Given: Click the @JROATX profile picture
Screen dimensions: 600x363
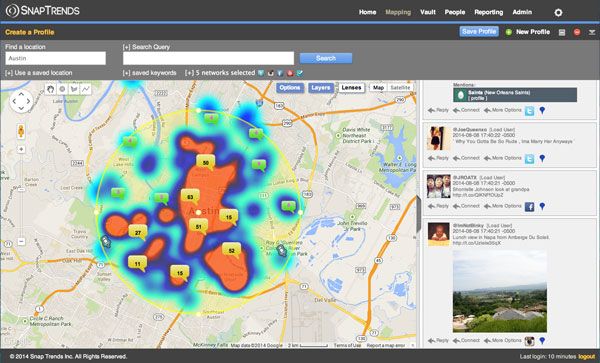Looking at the screenshot, I should pyautogui.click(x=439, y=186).
